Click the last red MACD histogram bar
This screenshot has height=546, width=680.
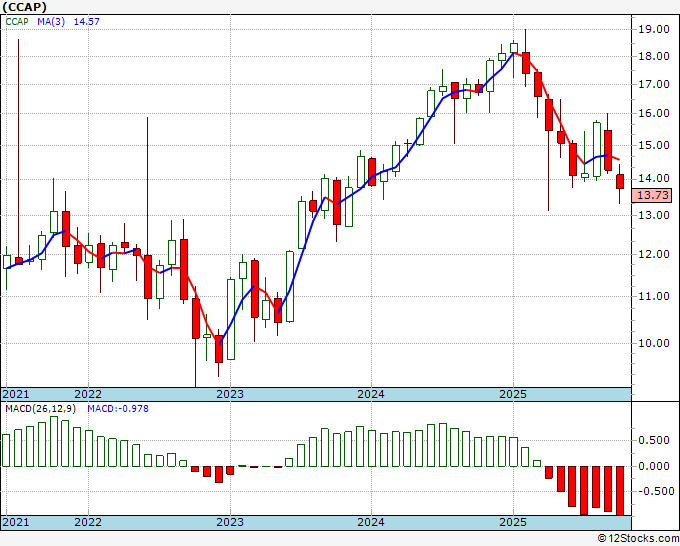(620, 491)
